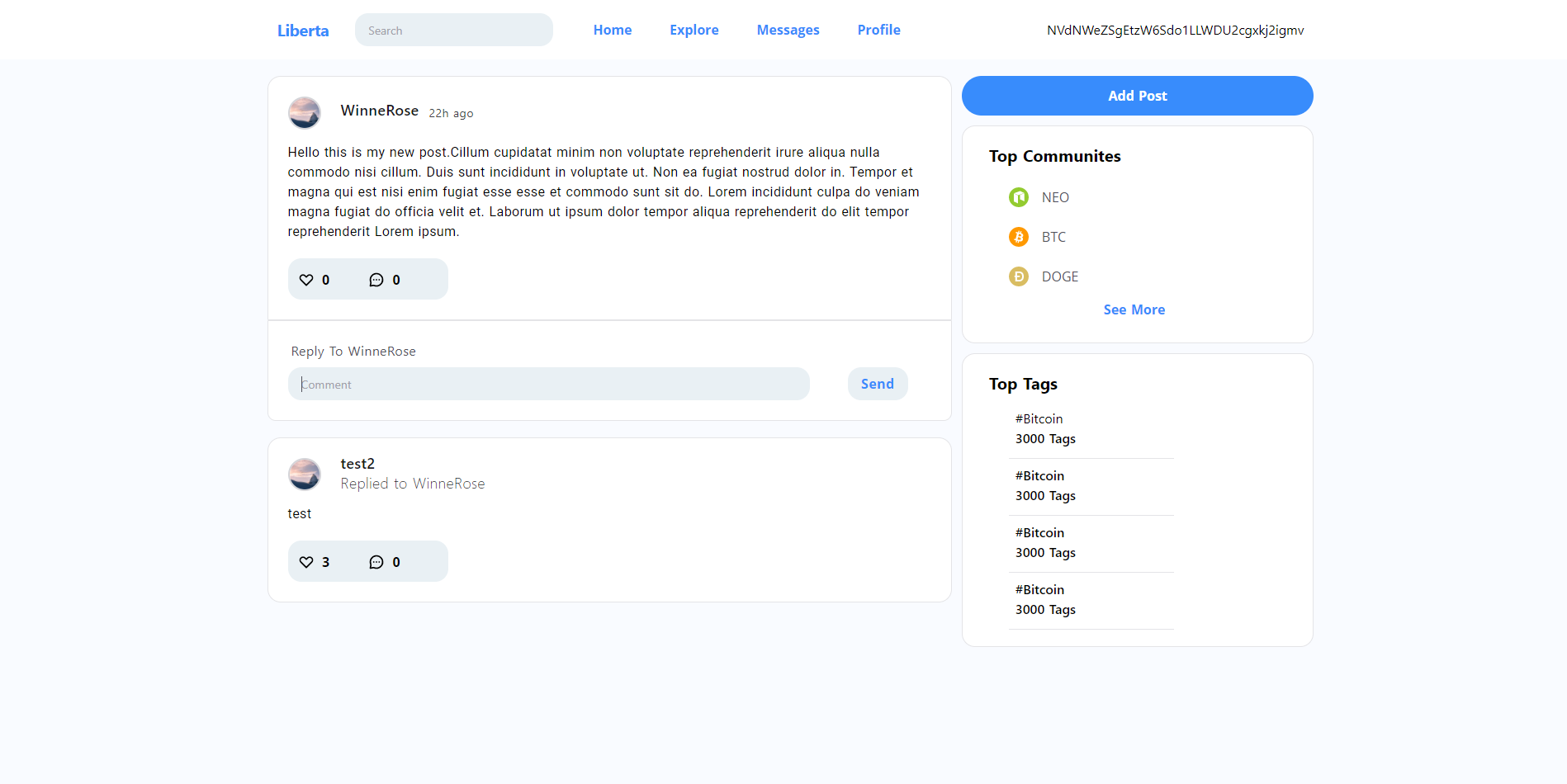Click the BTC community name

click(x=1053, y=237)
